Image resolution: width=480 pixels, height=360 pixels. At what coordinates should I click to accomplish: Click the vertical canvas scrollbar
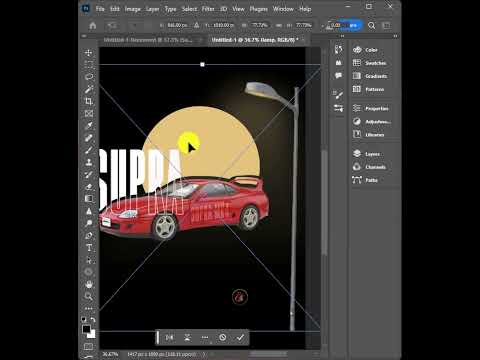point(325,202)
